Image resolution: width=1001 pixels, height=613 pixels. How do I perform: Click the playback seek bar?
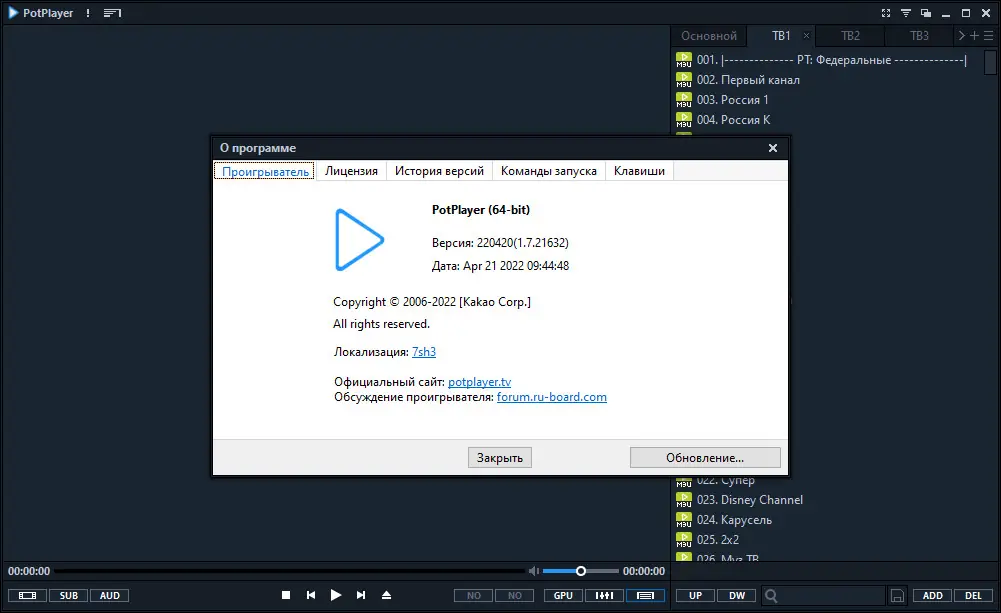click(x=290, y=571)
